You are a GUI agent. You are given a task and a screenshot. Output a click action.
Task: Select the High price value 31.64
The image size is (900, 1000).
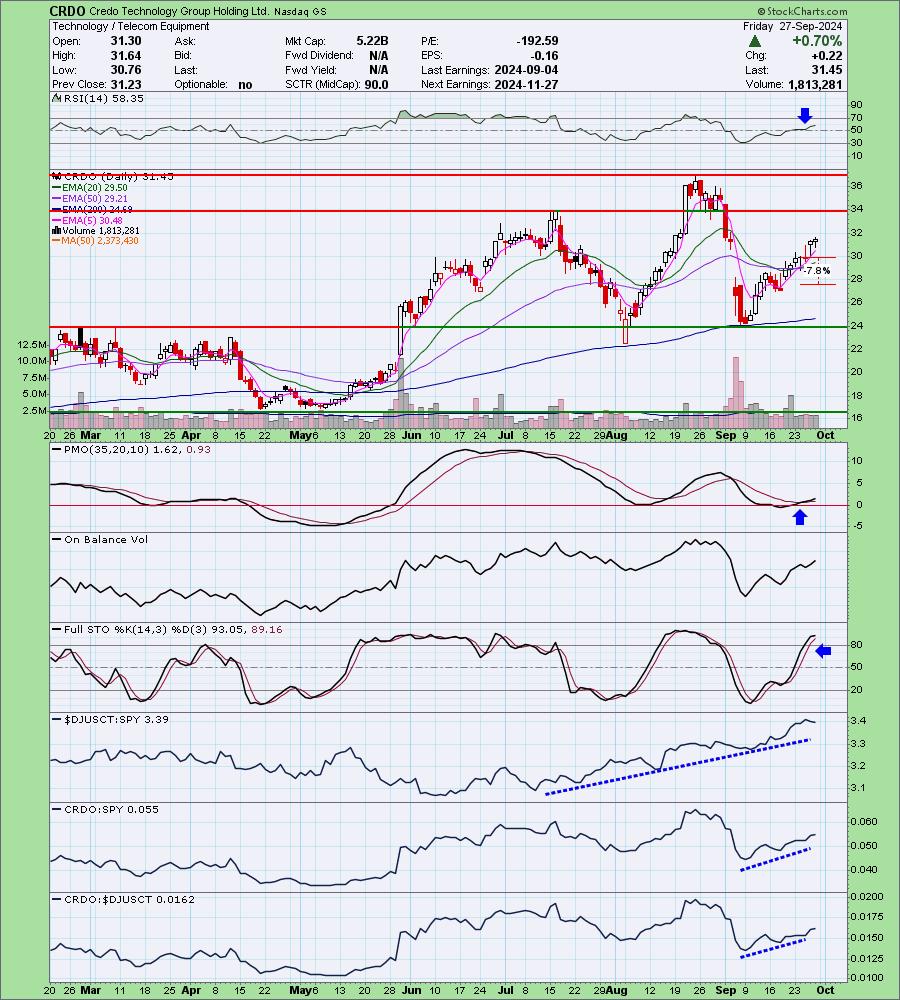(x=126, y=55)
